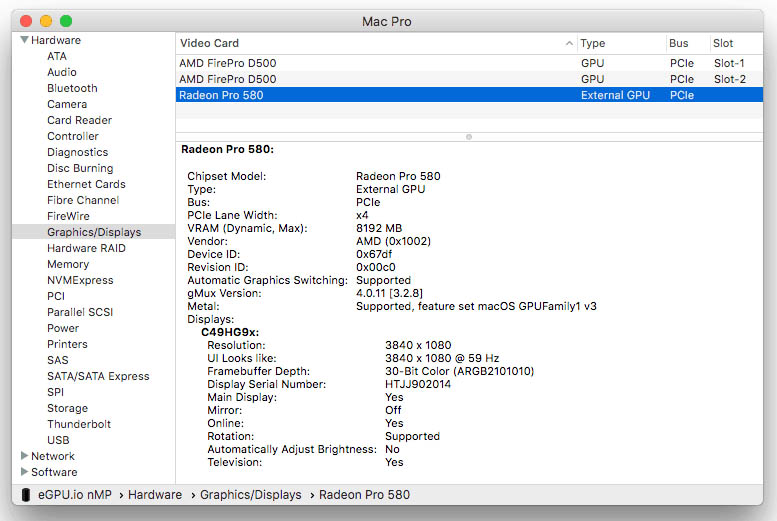Screen dimensions: 777x521
Task: Click the Video Card sort arrow
Action: coord(569,44)
